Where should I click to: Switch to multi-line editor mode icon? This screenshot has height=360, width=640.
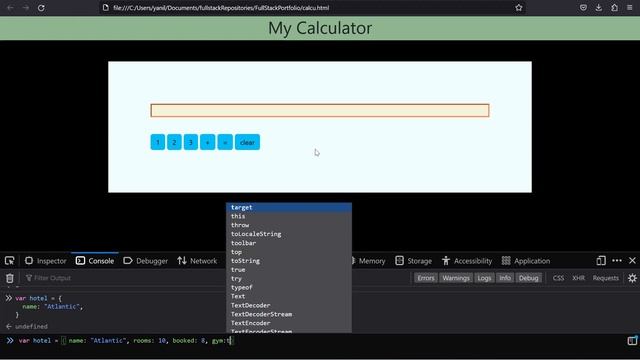click(x=632, y=340)
